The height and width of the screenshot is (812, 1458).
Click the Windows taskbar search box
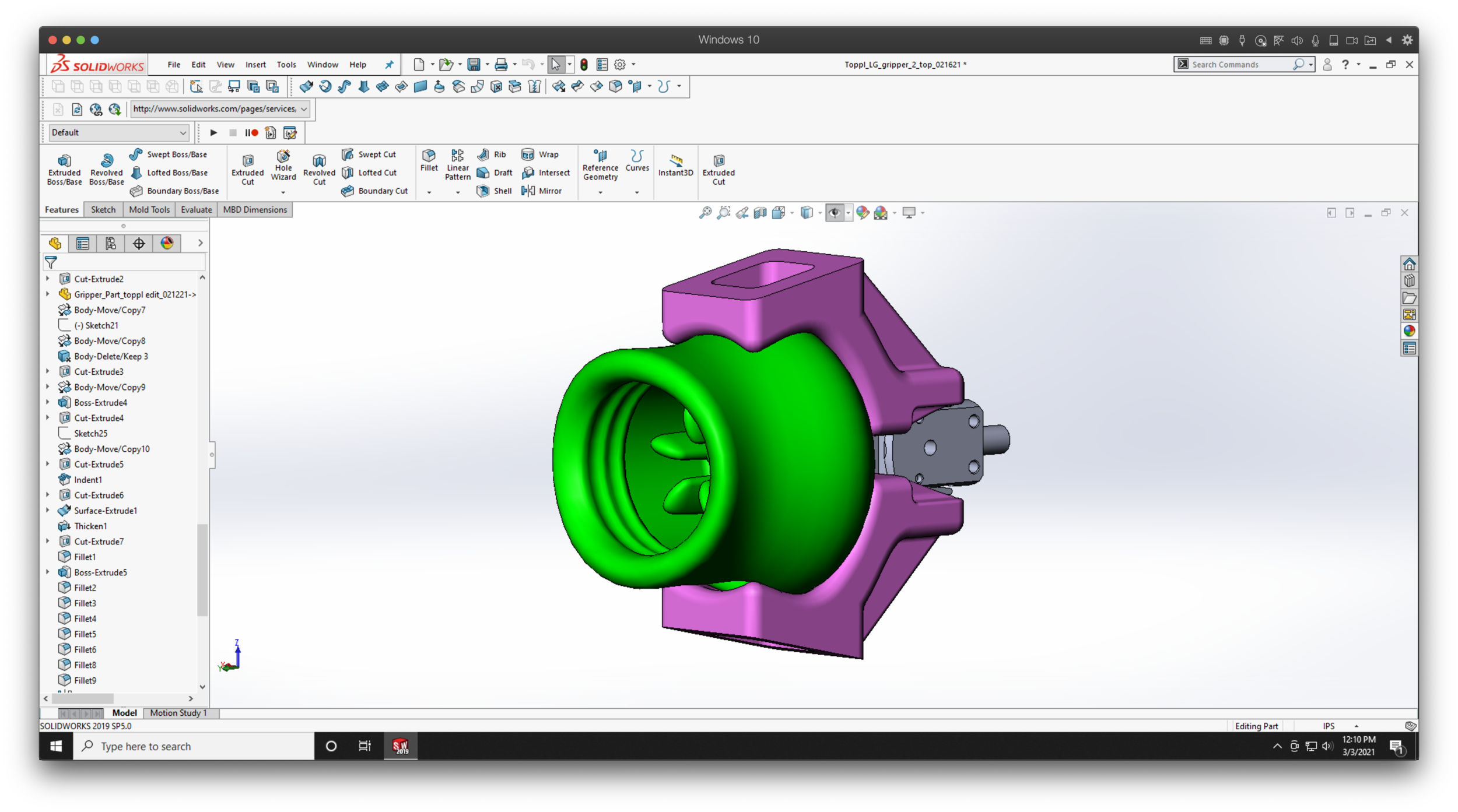pos(194,746)
